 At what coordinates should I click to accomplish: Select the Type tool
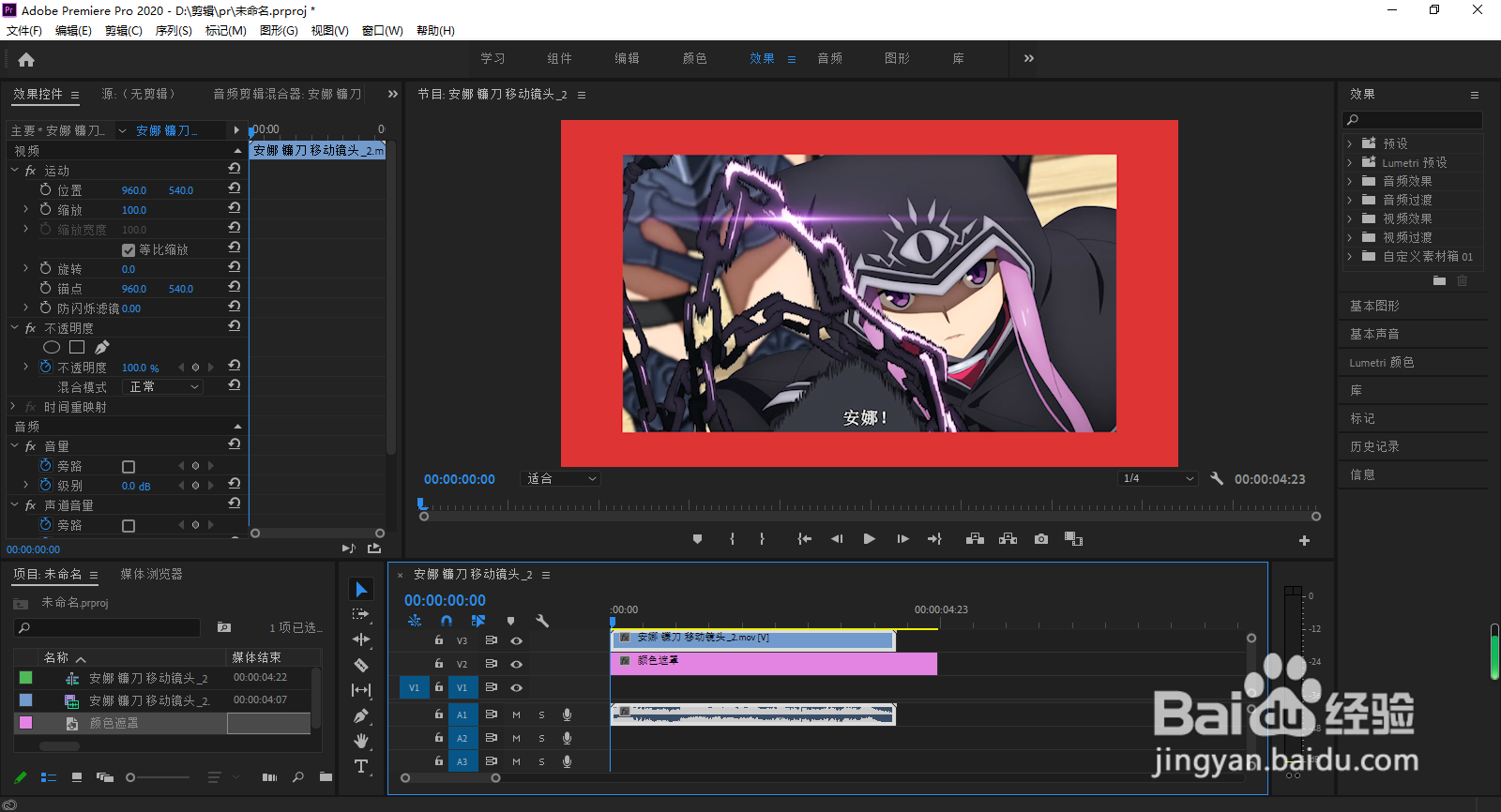click(x=361, y=766)
